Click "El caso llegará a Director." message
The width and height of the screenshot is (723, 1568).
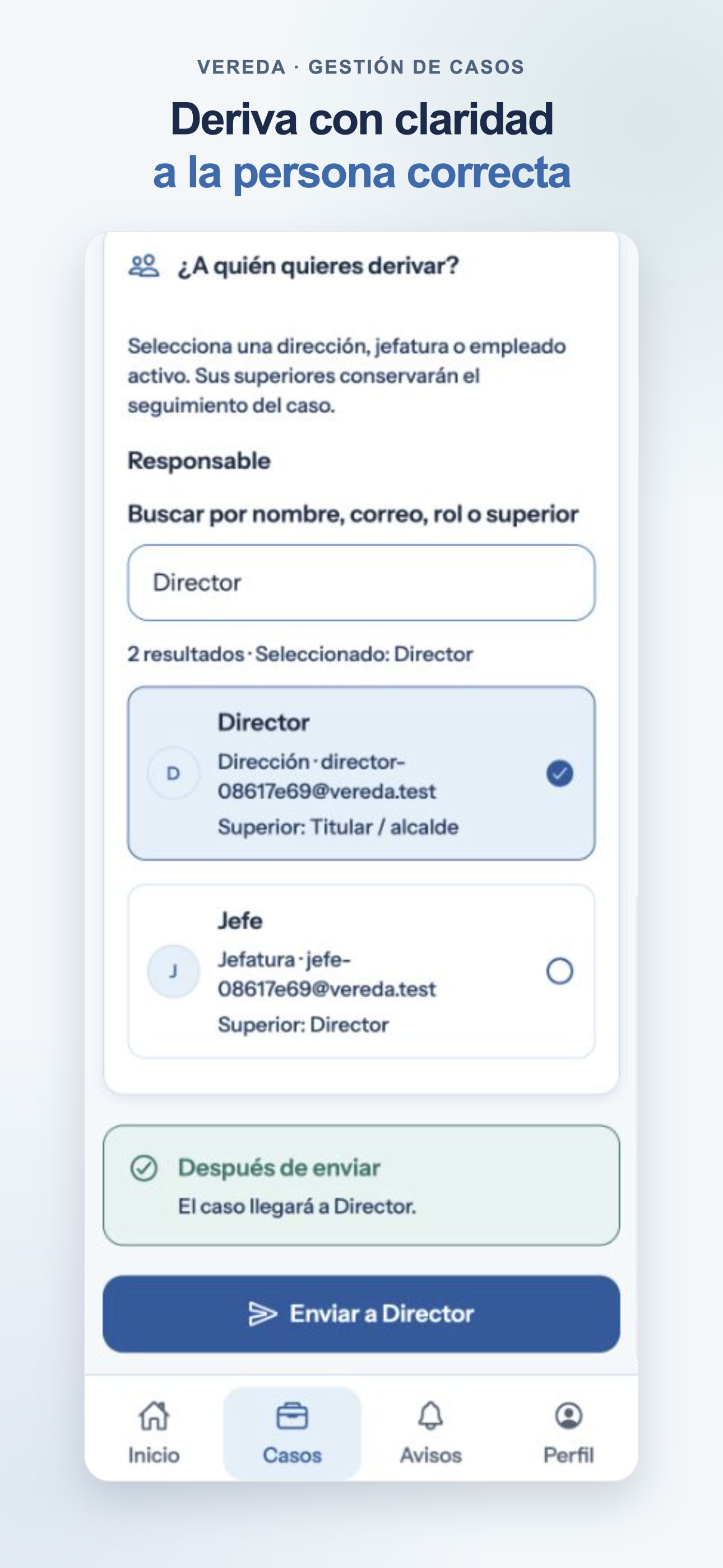pos(297,1206)
